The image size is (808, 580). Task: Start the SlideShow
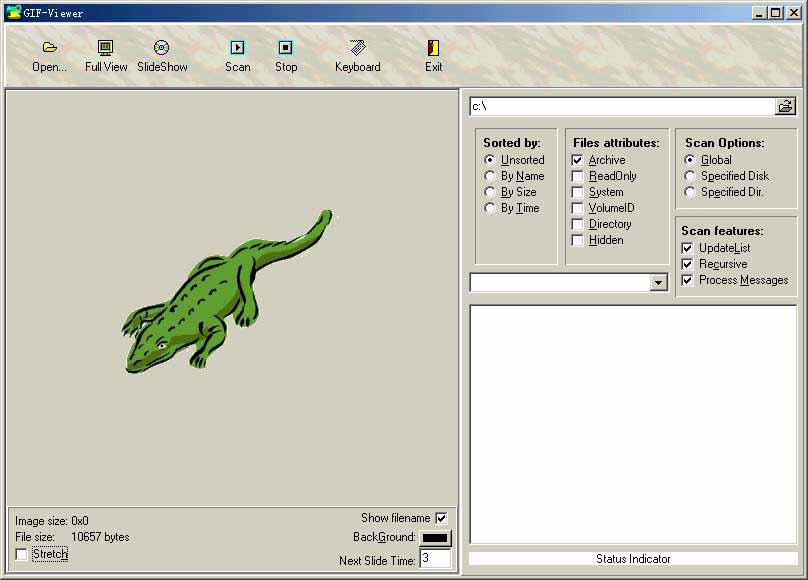click(x=162, y=48)
